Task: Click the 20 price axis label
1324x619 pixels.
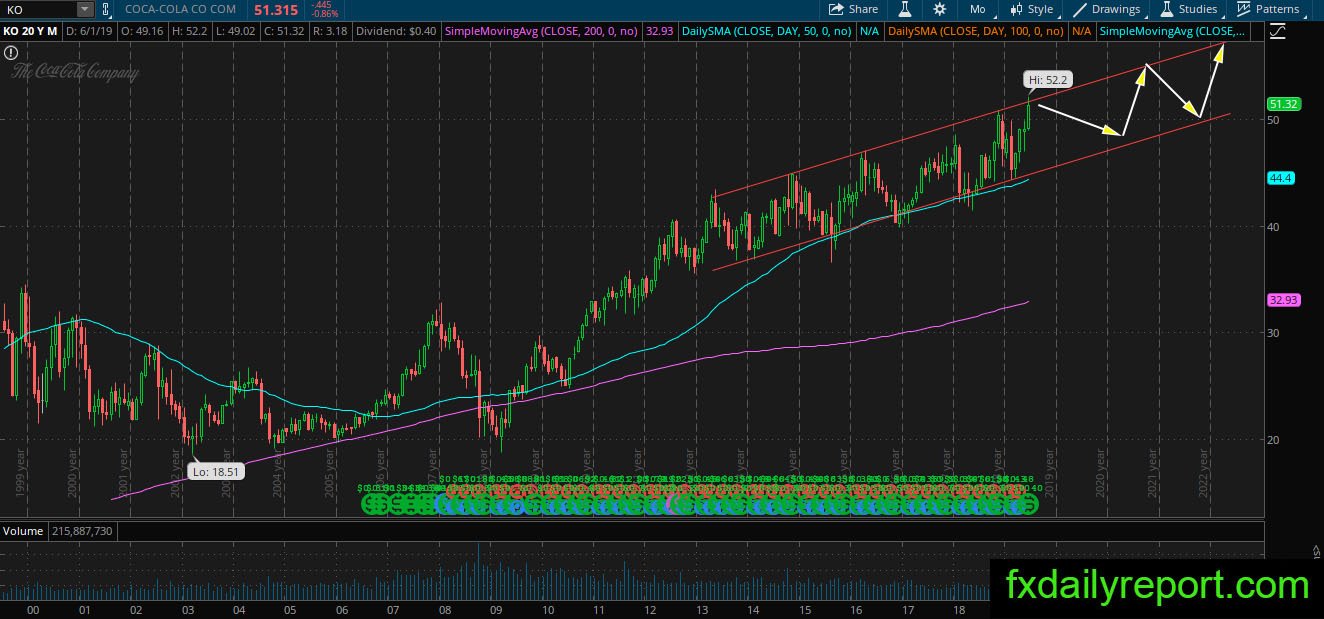Action: pos(1274,439)
